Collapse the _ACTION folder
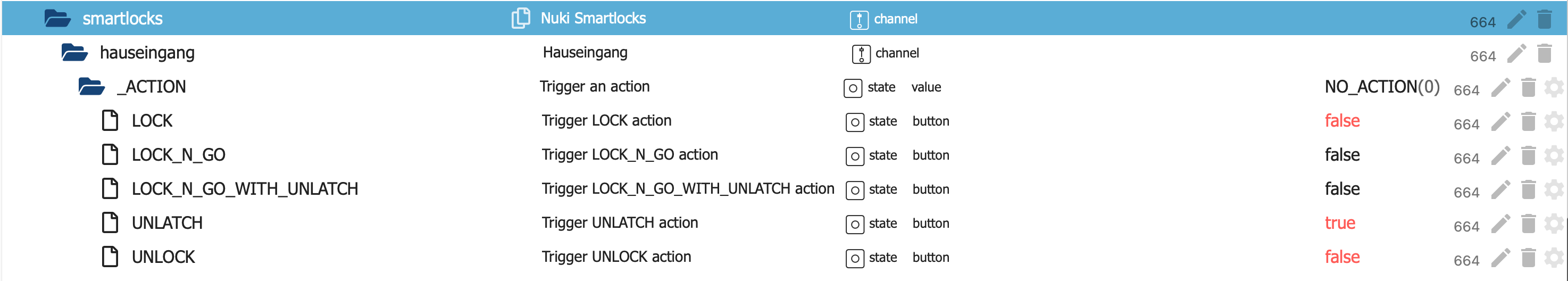This screenshot has width=1568, height=281. tap(91, 87)
